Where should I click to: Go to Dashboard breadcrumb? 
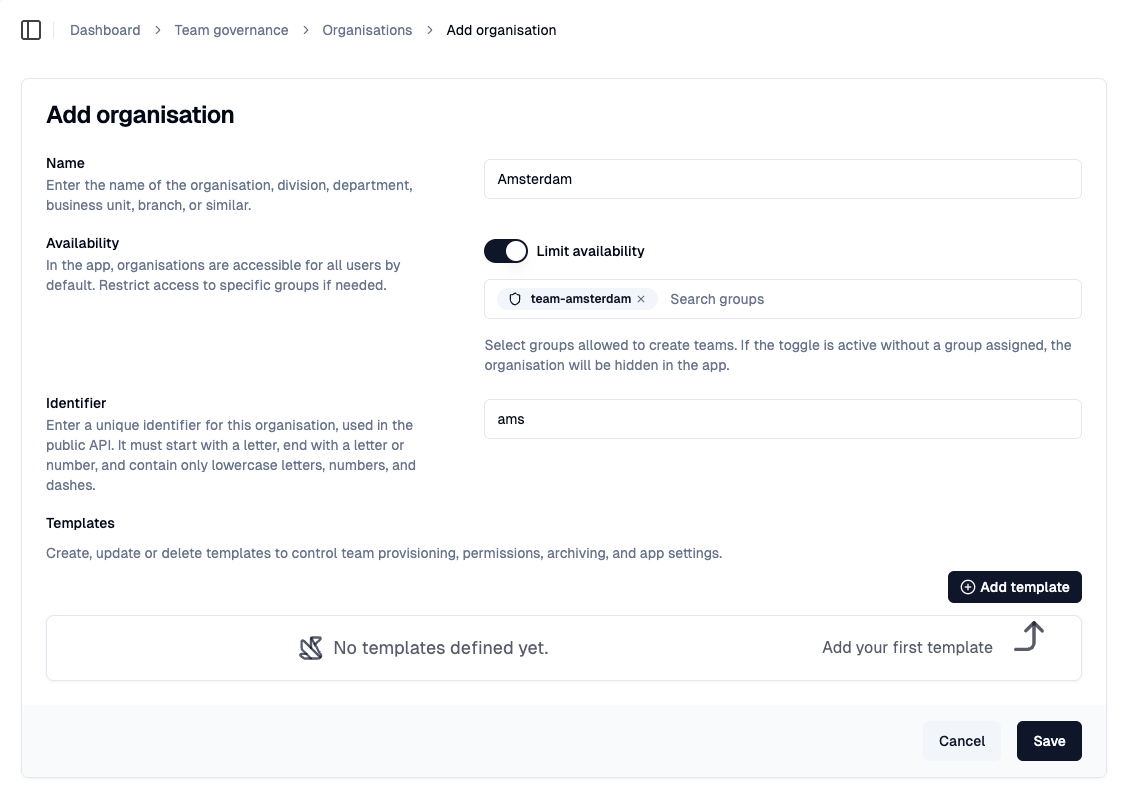(x=105, y=30)
